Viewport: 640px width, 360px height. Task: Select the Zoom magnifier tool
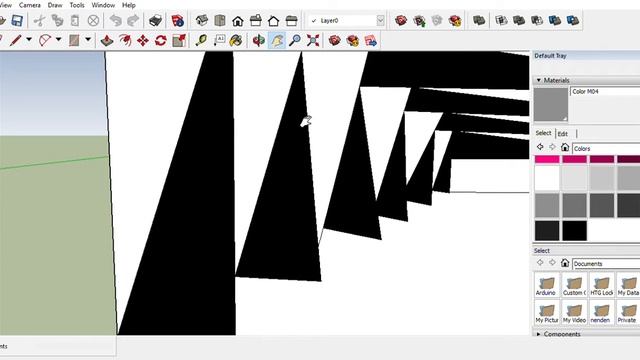pos(295,40)
